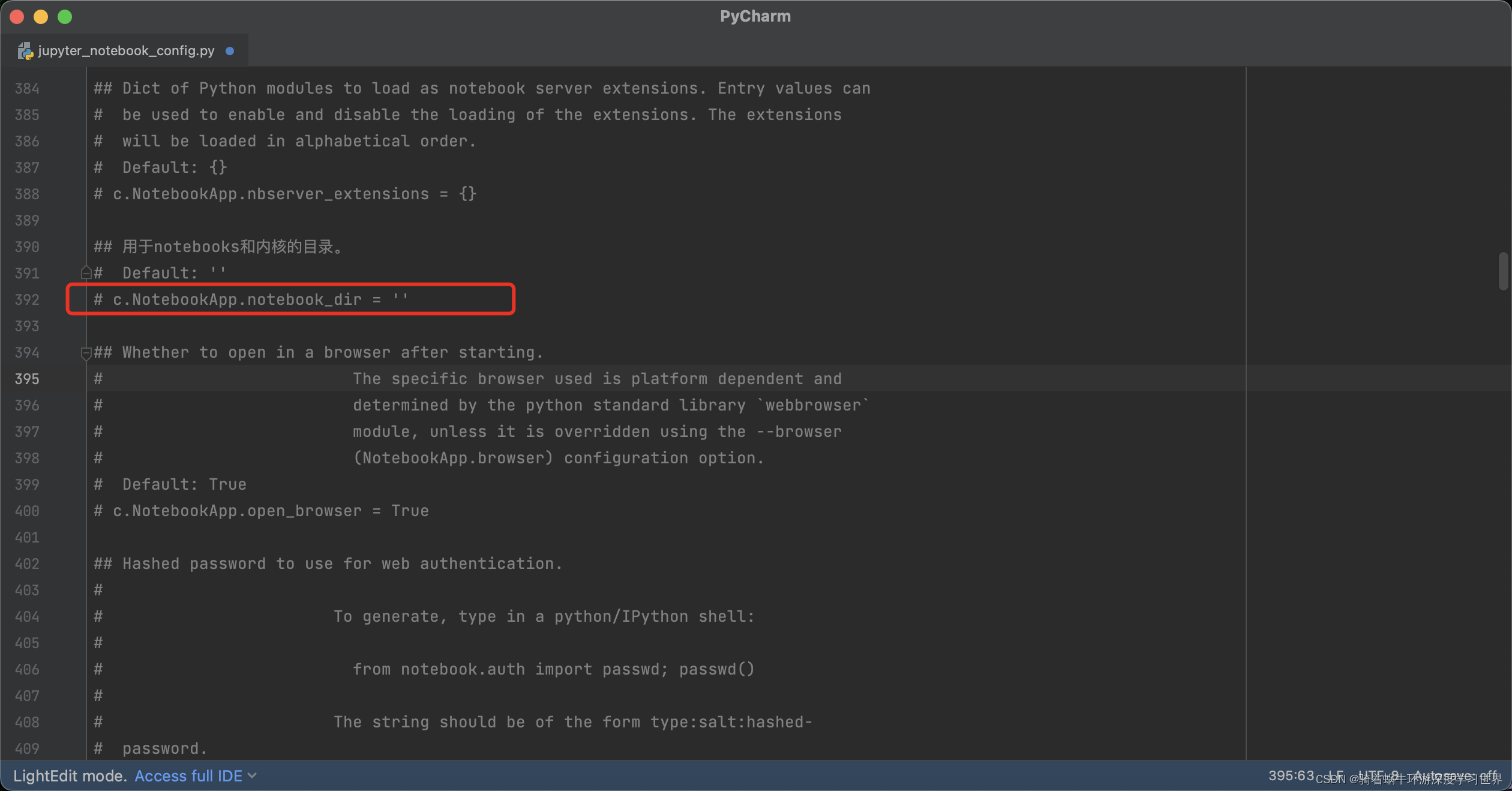Expand the chevron beside Access full IDE
Viewport: 1512px width, 791px height.
click(x=252, y=776)
